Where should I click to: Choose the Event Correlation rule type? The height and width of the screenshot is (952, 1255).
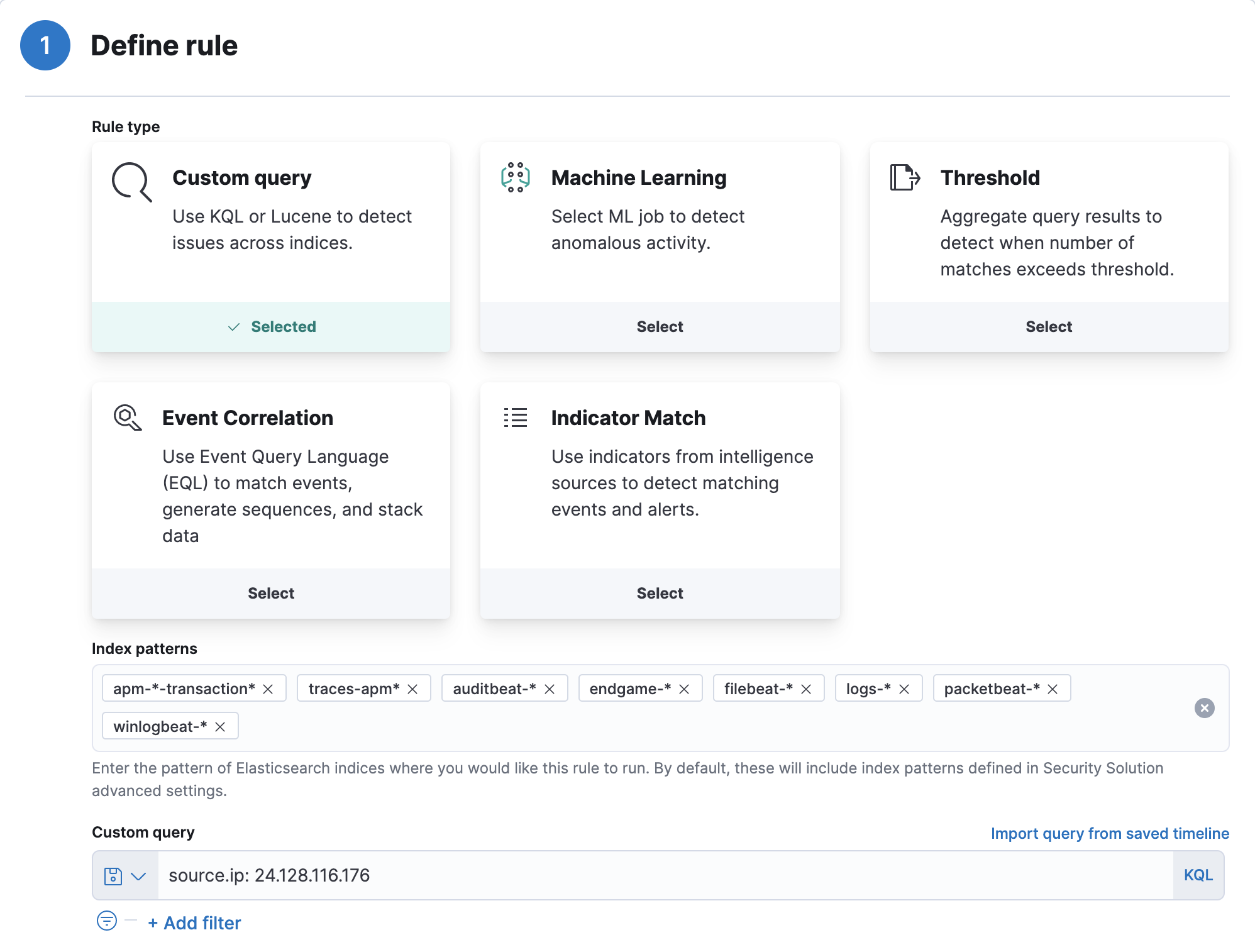(x=271, y=594)
